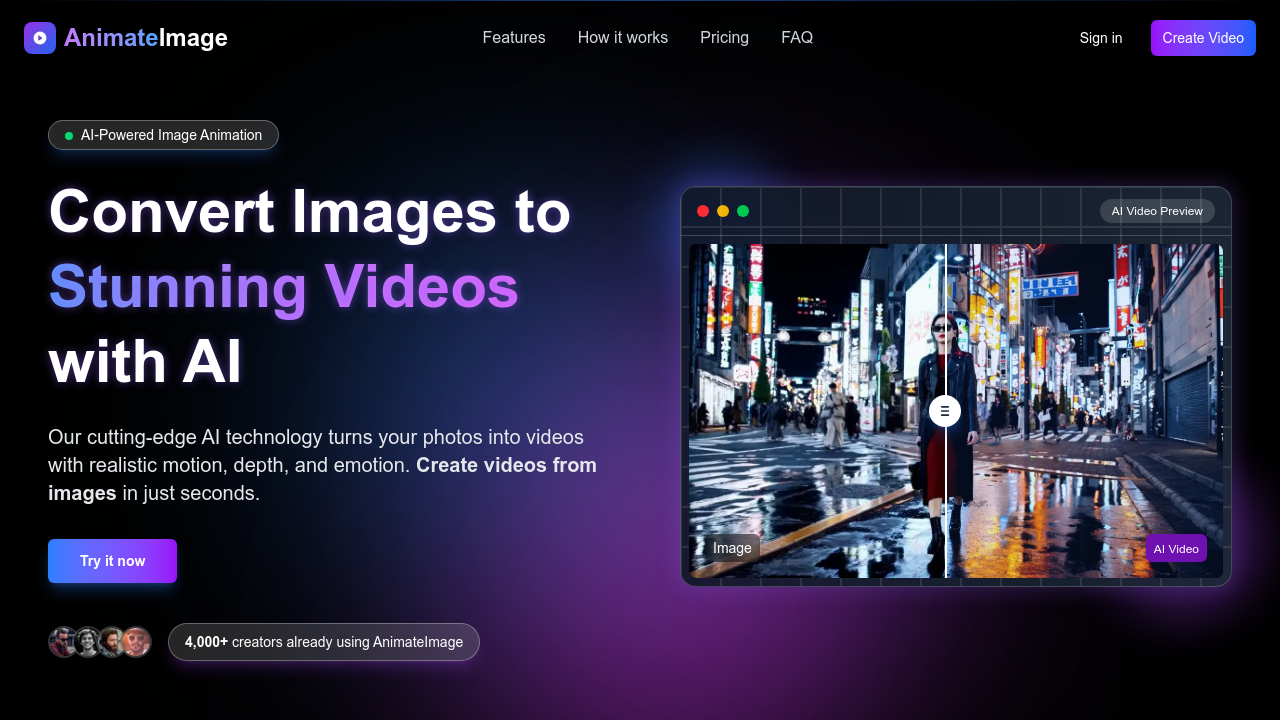
Task: Toggle to the AI Video side of the preview
Action: (x=1176, y=548)
